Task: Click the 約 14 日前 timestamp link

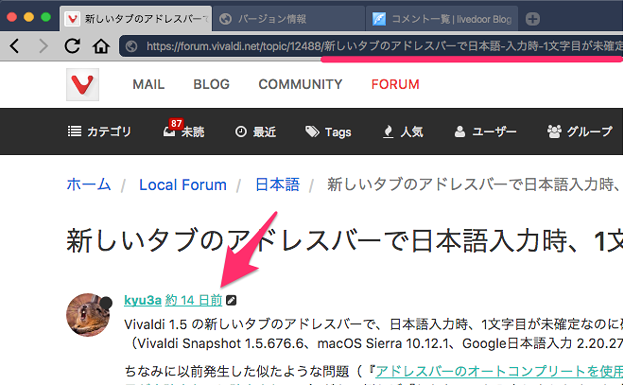Action: coord(194,300)
